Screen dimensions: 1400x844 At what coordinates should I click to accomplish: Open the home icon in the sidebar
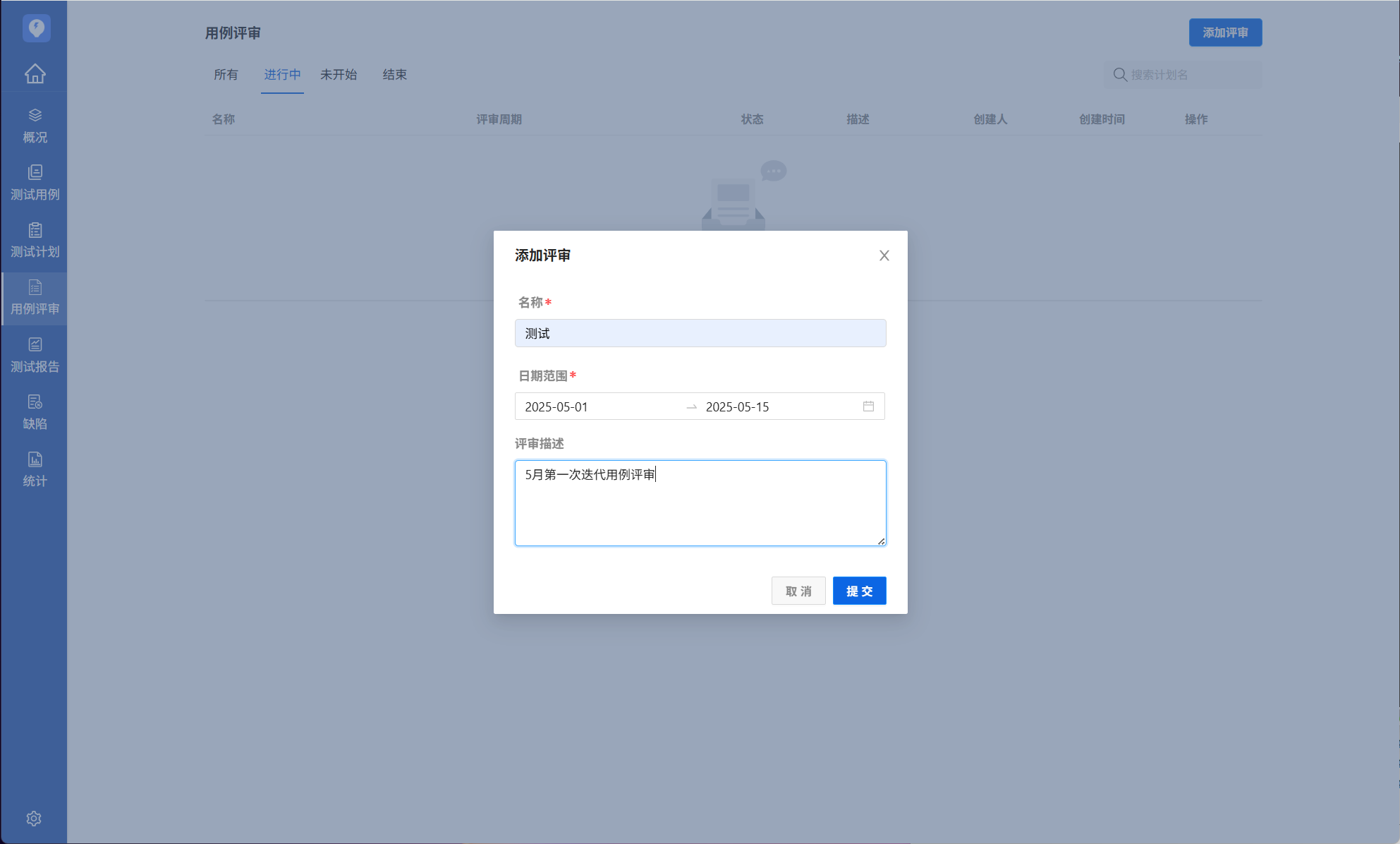pyautogui.click(x=35, y=73)
